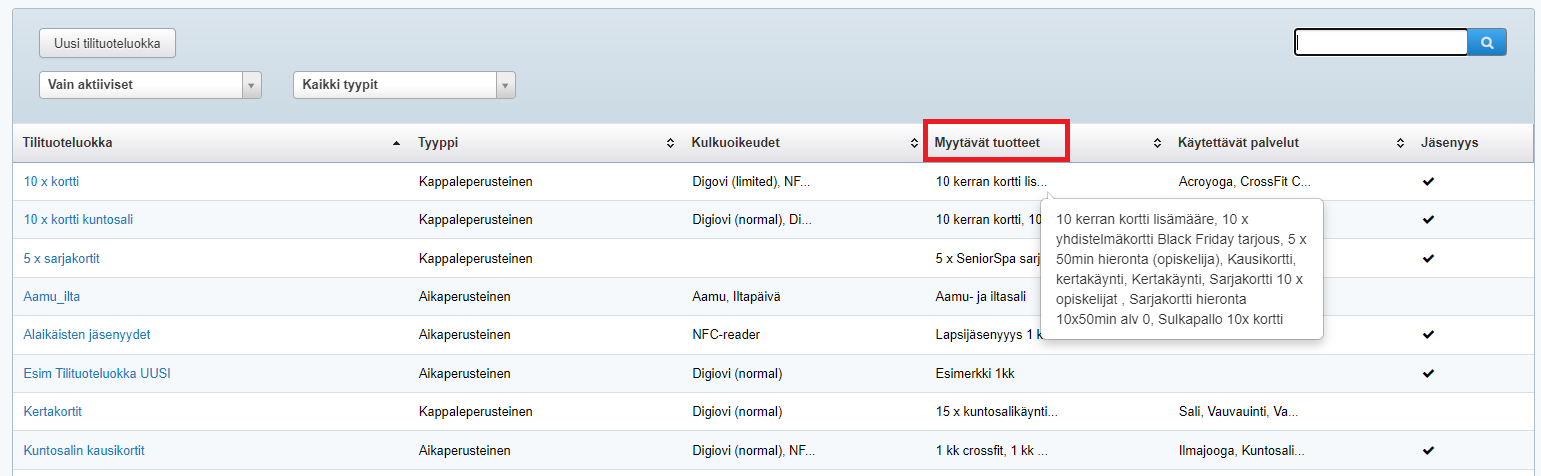
Task: Click checkmark in Esim Tilituoteluokka UUSI row
Action: coord(1428,373)
